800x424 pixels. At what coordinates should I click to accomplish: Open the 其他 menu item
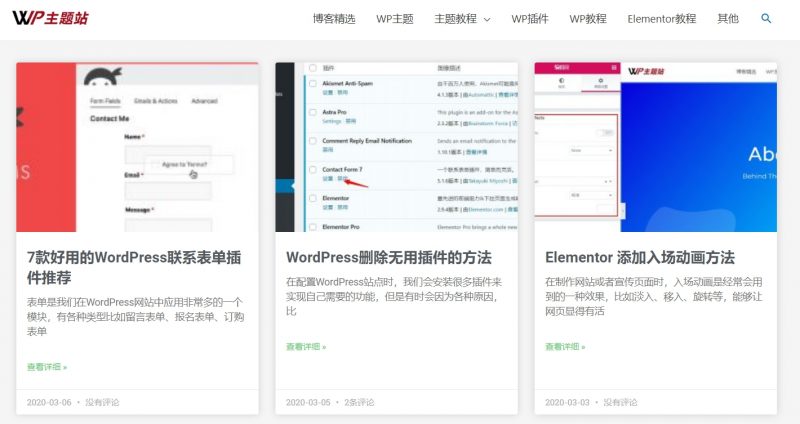[728, 19]
